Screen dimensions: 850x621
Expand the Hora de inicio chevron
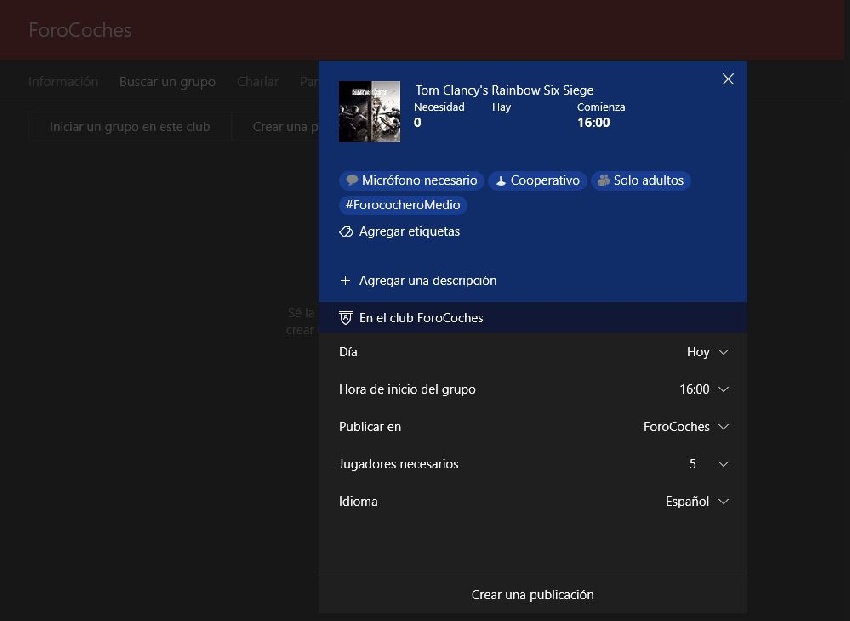click(723, 390)
